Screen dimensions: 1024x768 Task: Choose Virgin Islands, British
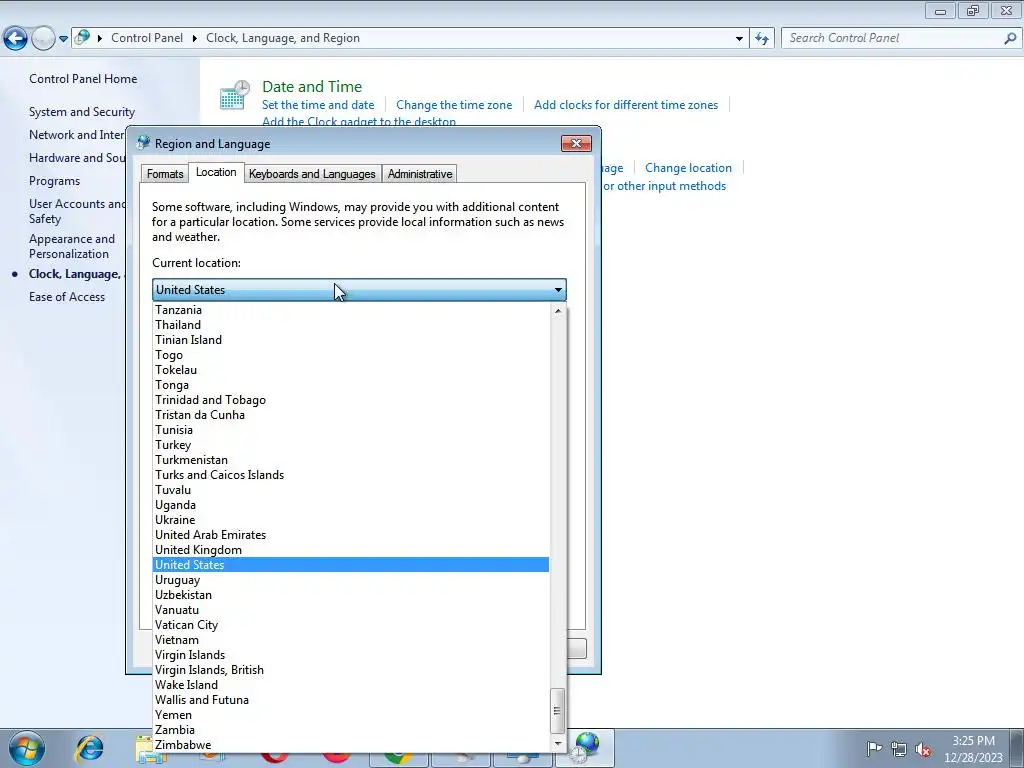(x=351, y=670)
